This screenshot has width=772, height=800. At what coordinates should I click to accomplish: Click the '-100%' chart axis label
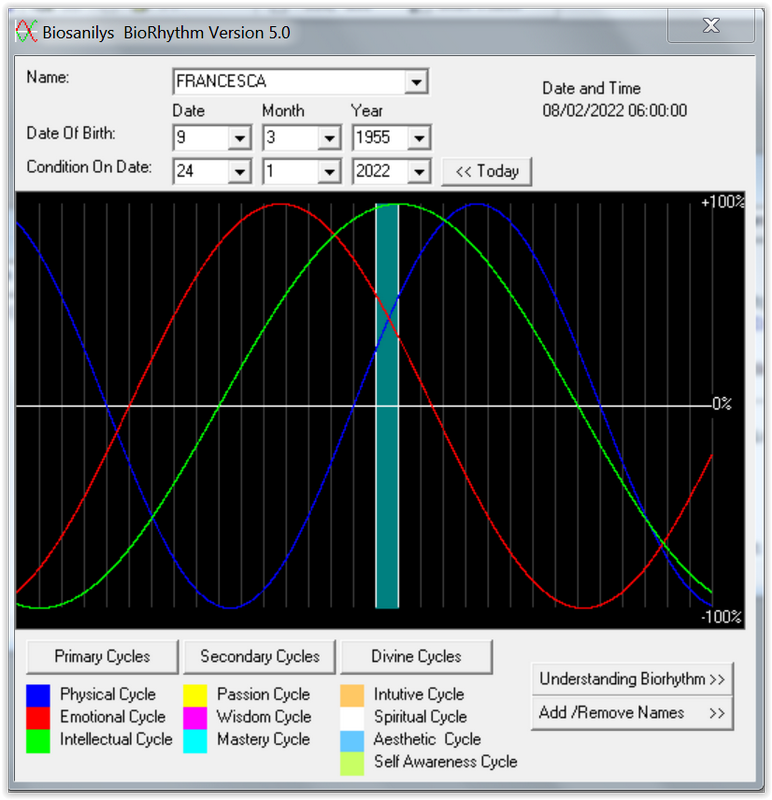721,617
